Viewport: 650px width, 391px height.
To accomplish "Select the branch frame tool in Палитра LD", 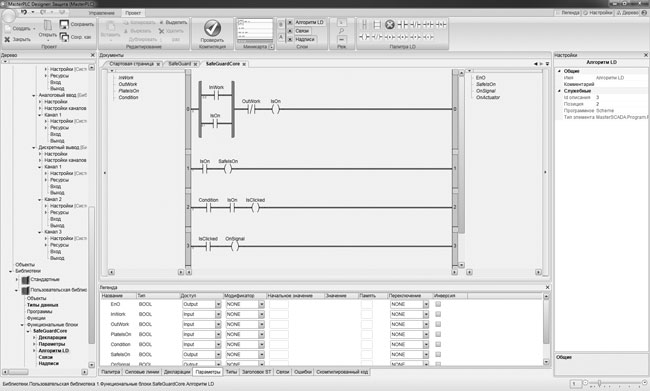I will pyautogui.click(x=377, y=24).
